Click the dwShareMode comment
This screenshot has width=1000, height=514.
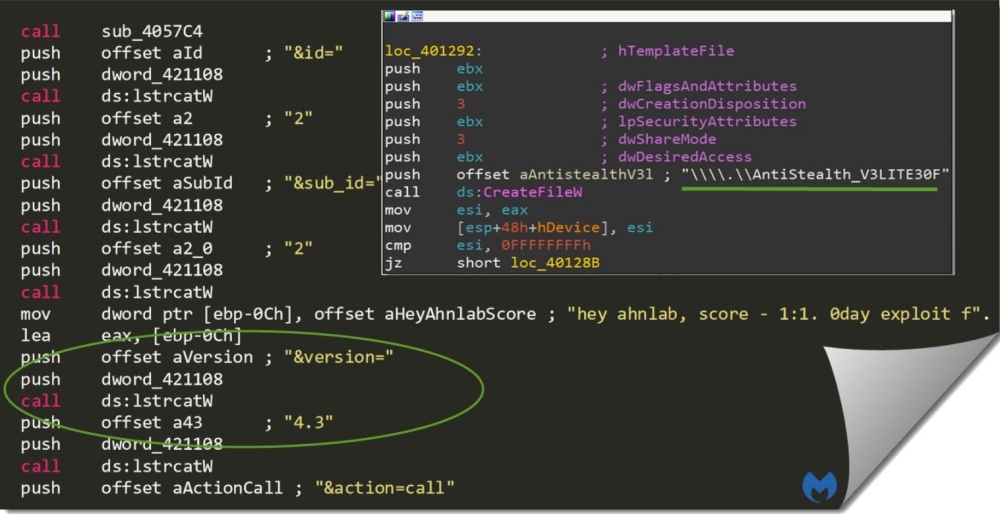coord(667,139)
